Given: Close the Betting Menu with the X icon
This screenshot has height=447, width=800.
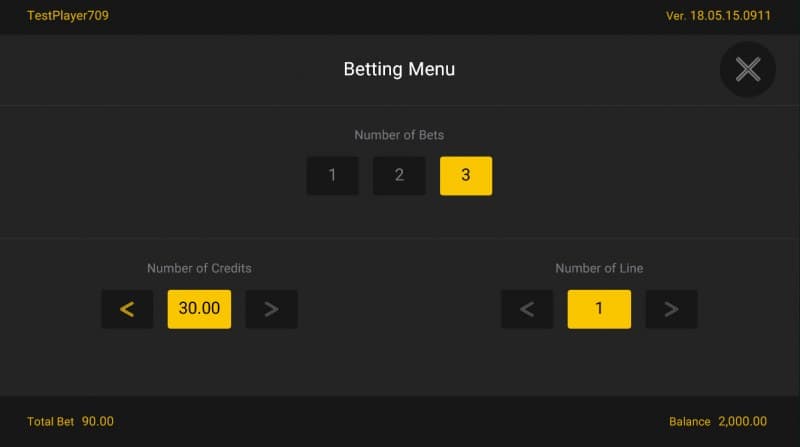Looking at the screenshot, I should (x=748, y=69).
